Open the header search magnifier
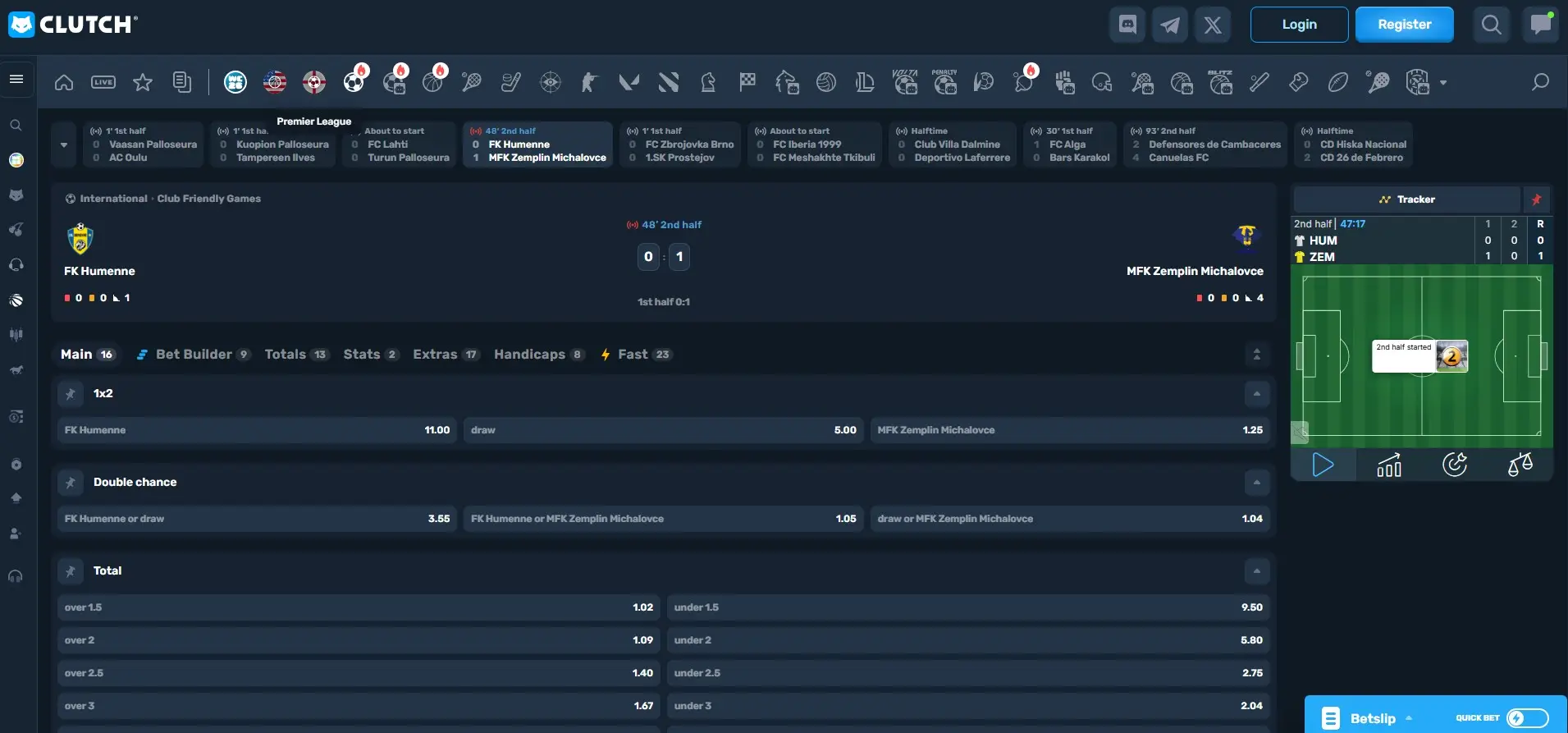1568x733 pixels. pyautogui.click(x=1492, y=25)
